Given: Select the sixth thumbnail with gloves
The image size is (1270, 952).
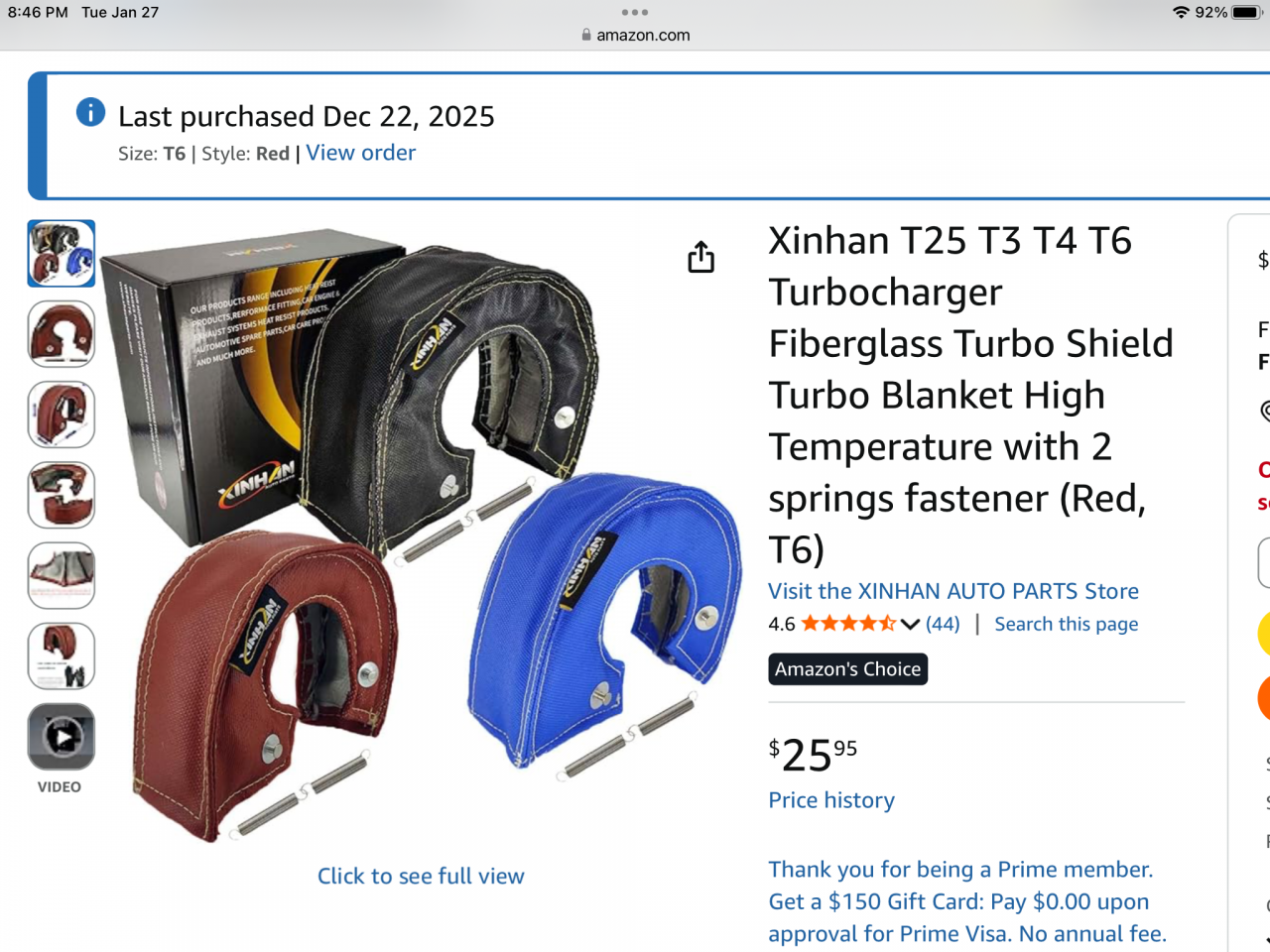Looking at the screenshot, I should (x=62, y=655).
